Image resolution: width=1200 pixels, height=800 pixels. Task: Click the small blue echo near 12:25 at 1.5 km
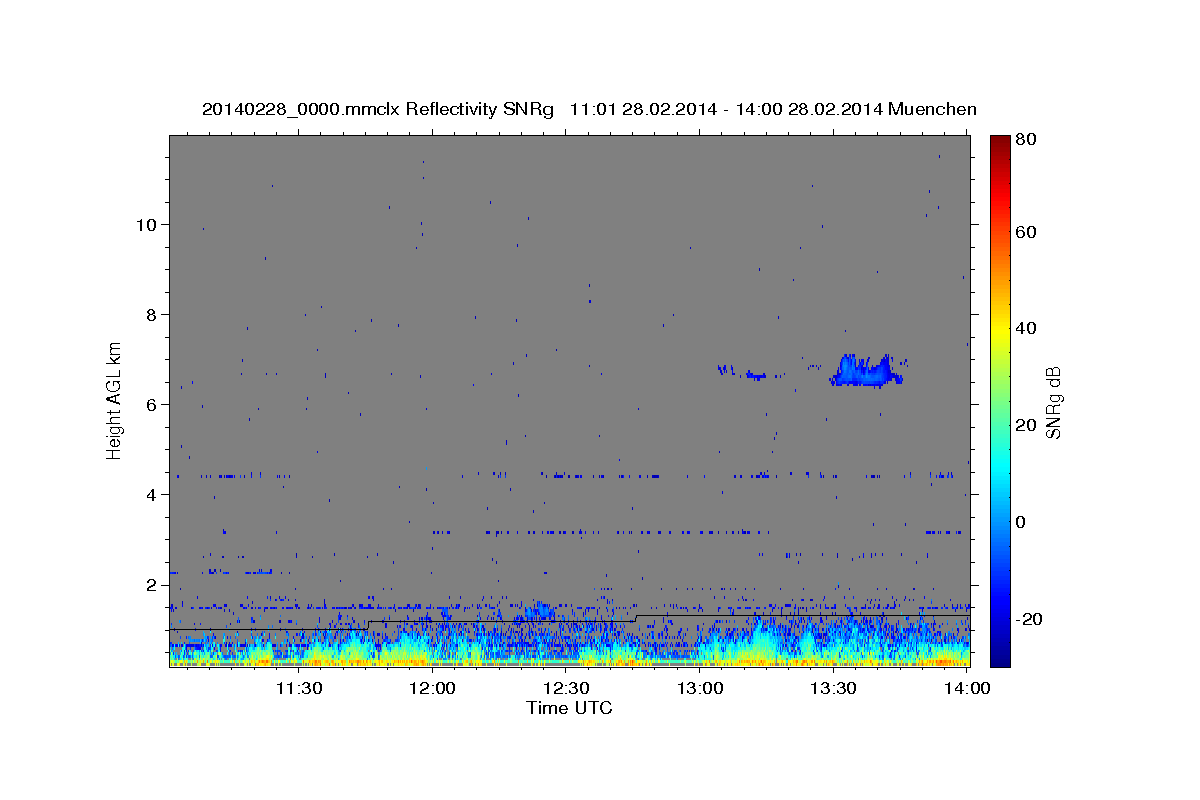[x=539, y=611]
